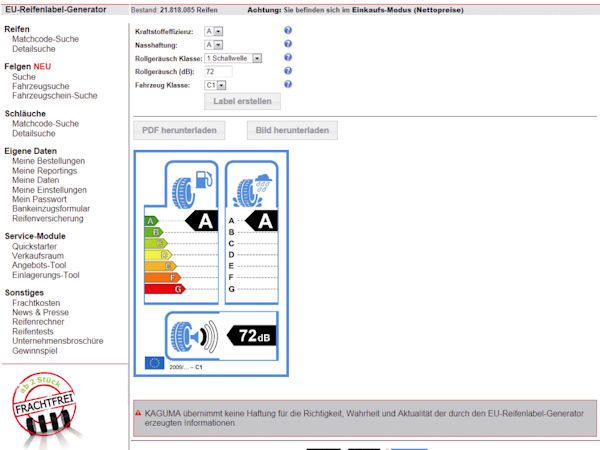Open help icon for Rollgeräusch Klasse
Screen dimensions: 600x450
(288, 57)
